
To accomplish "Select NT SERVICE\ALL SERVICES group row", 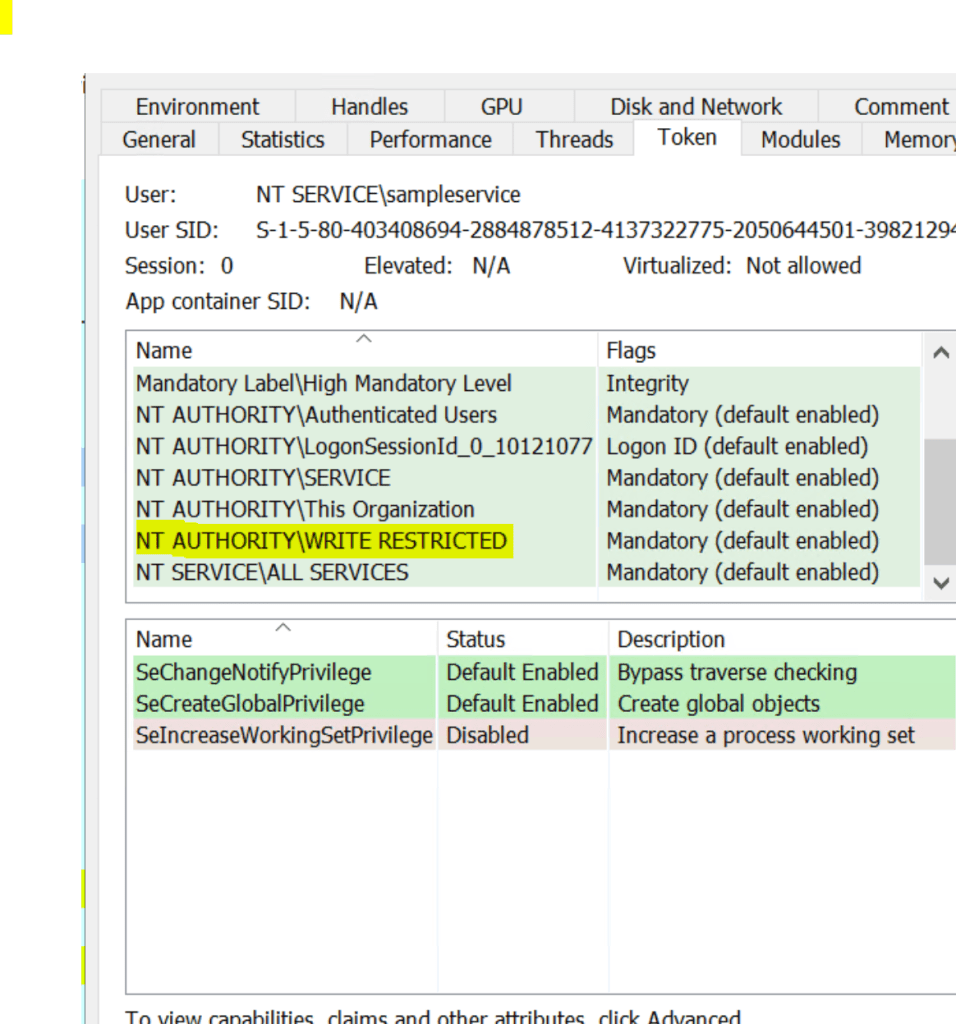I will (x=272, y=573).
